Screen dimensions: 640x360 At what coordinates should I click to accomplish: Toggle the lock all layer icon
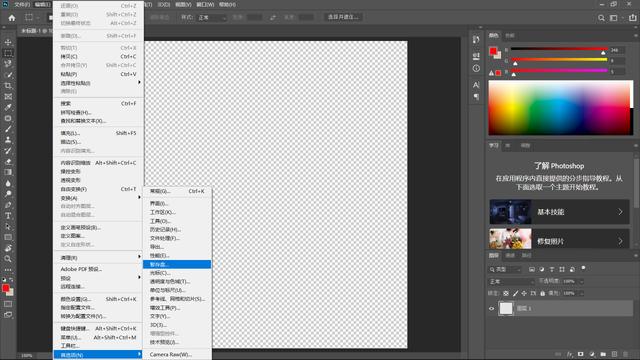coord(542,293)
